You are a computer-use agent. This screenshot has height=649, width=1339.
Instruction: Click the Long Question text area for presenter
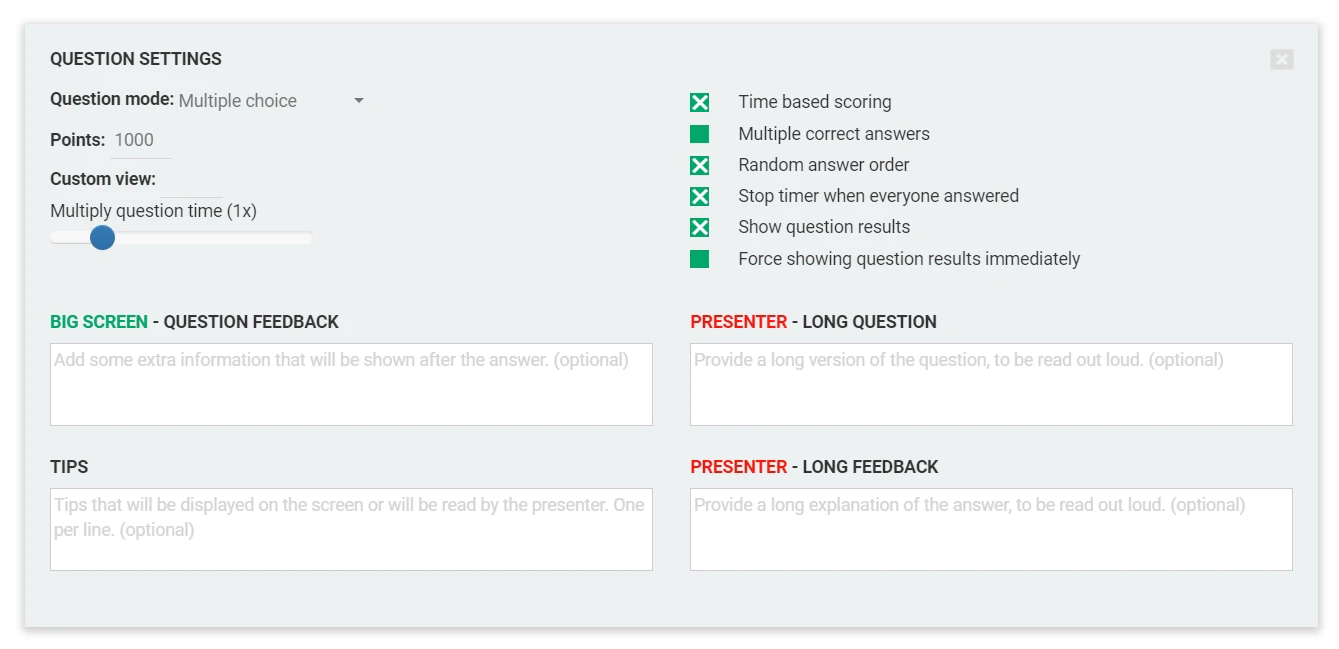point(991,384)
